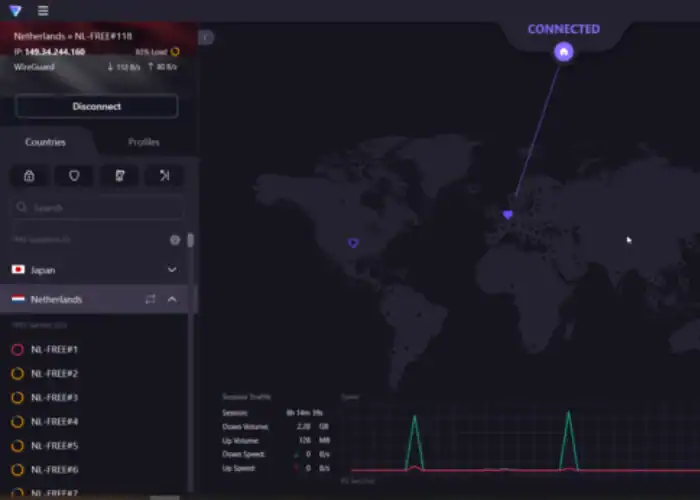Click the header download speed arrow icon
Screen dimensions: 700x500
(x=110, y=67)
